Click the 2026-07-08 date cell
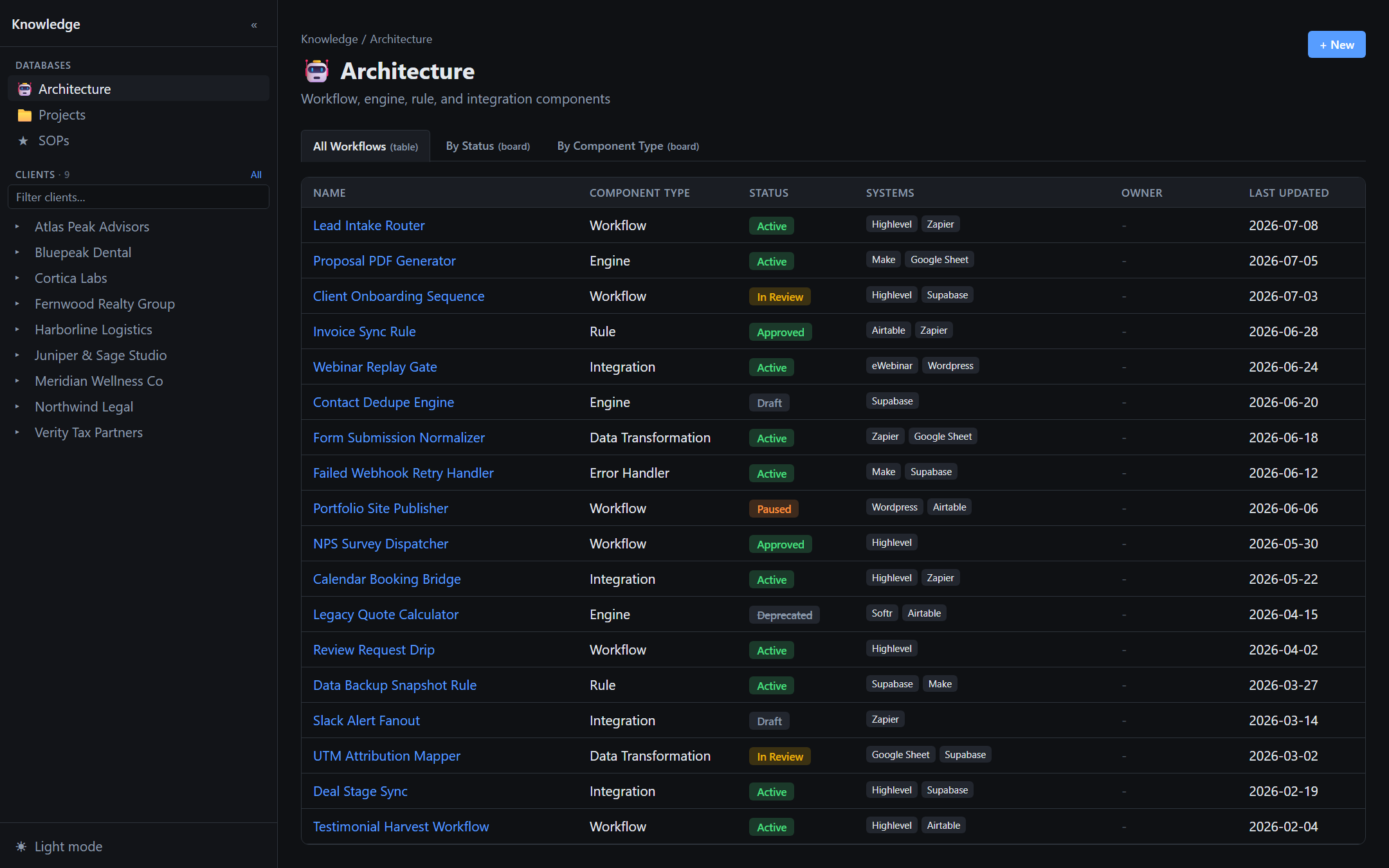 pyautogui.click(x=1283, y=226)
